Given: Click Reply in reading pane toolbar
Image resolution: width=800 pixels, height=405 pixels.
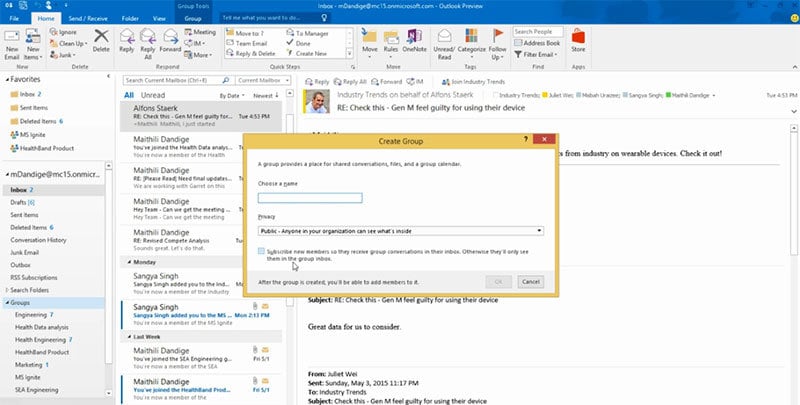Looking at the screenshot, I should [317, 82].
